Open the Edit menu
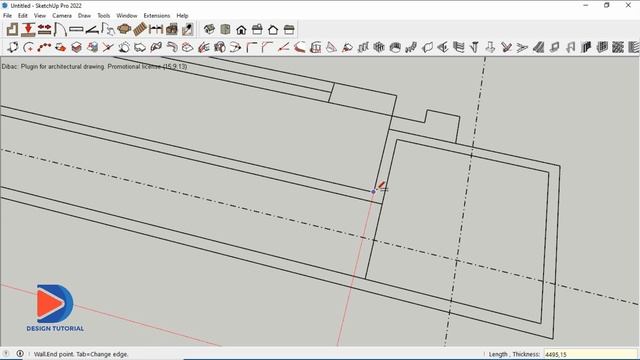This screenshot has width=640, height=360. (x=22, y=16)
